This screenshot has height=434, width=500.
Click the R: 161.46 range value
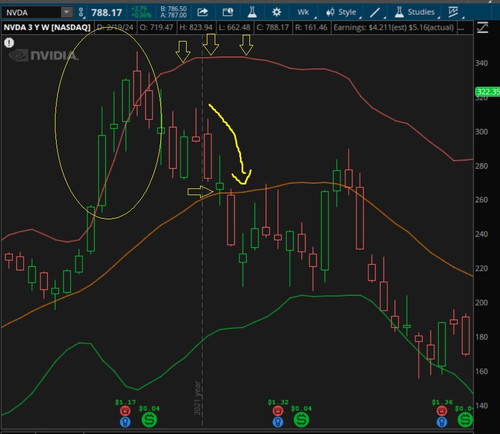pyautogui.click(x=311, y=27)
